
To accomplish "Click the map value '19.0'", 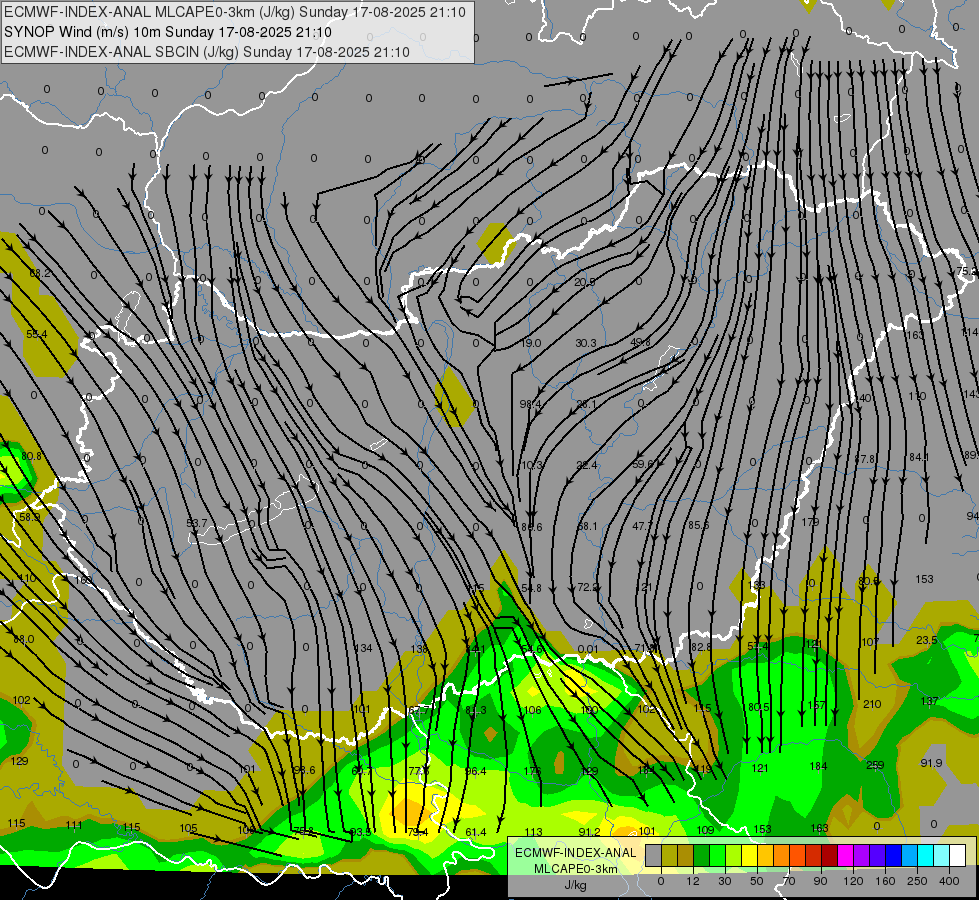I will tap(531, 343).
